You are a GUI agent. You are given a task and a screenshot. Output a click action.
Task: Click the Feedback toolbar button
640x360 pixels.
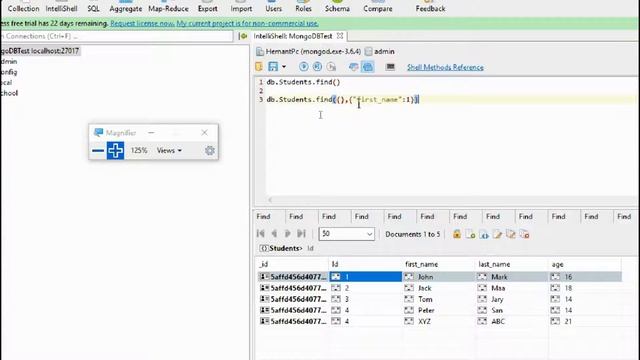(430, 8)
